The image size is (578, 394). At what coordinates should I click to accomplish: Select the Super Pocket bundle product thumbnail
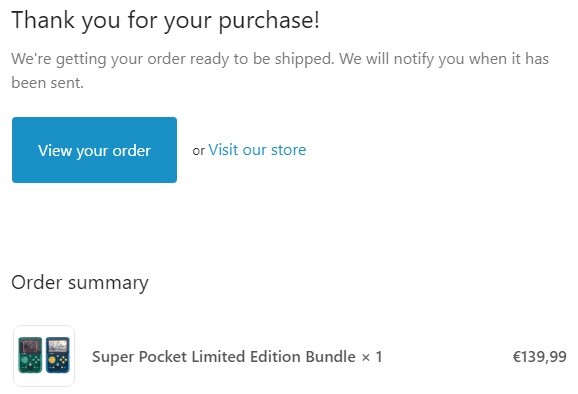44,356
